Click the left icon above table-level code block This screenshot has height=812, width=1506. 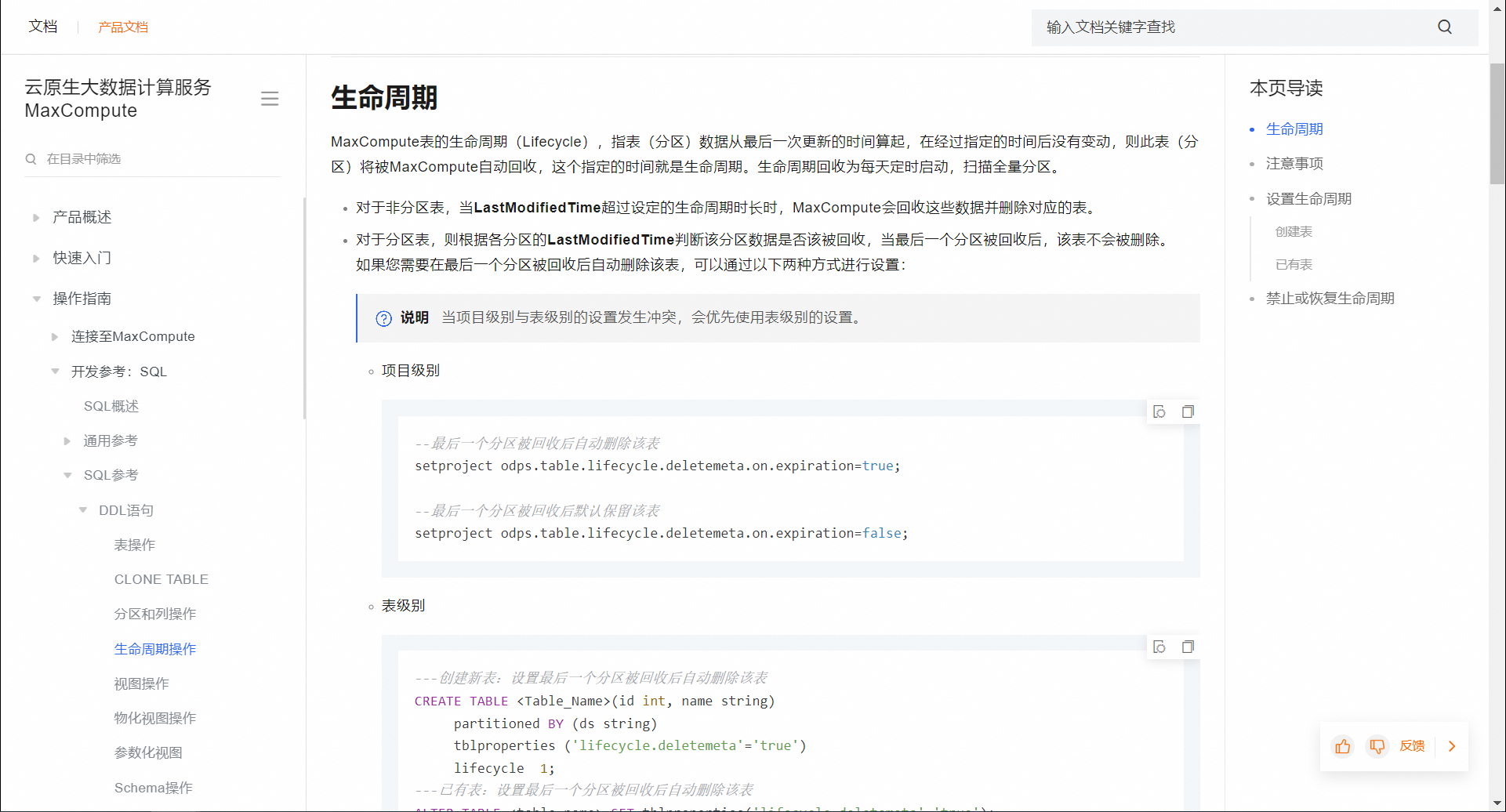pyautogui.click(x=1159, y=647)
